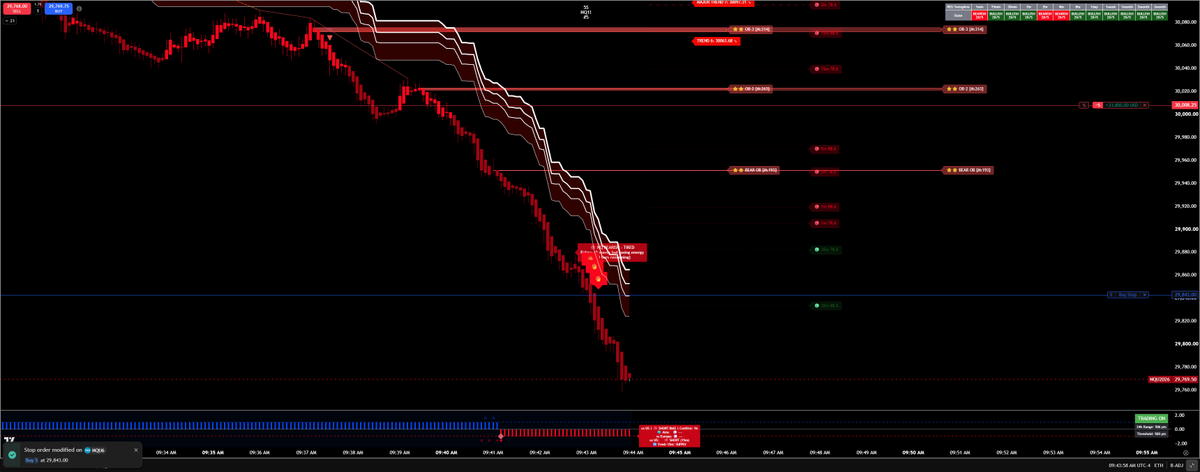
Task: Click the Buy Stop order label
Action: [1128, 295]
